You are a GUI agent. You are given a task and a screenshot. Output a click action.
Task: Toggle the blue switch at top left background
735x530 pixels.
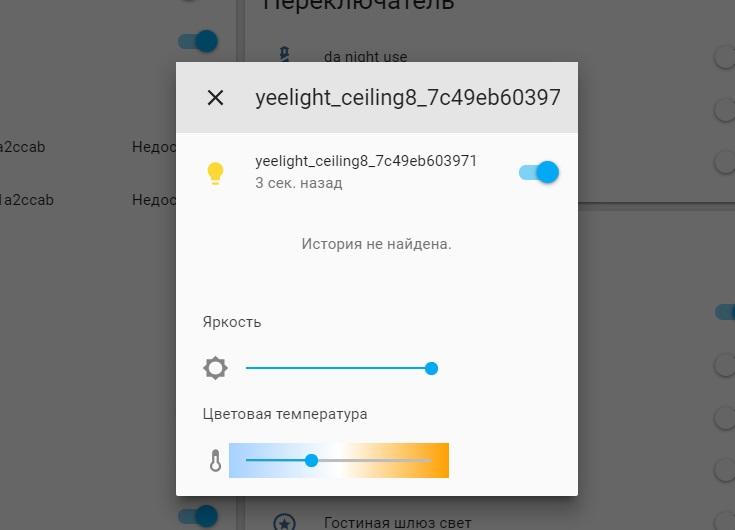coord(198,41)
